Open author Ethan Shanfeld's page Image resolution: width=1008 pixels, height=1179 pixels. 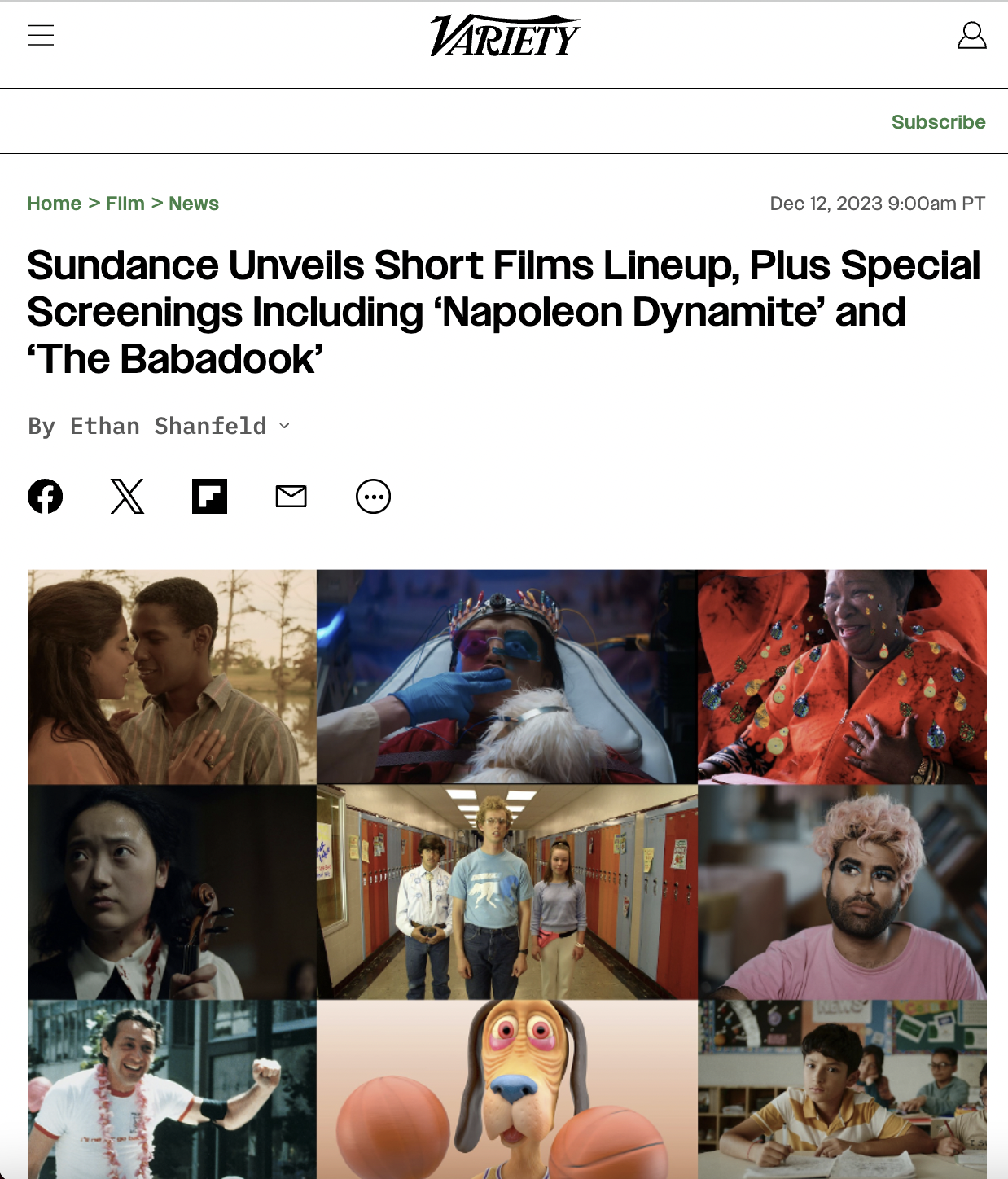pyautogui.click(x=169, y=426)
